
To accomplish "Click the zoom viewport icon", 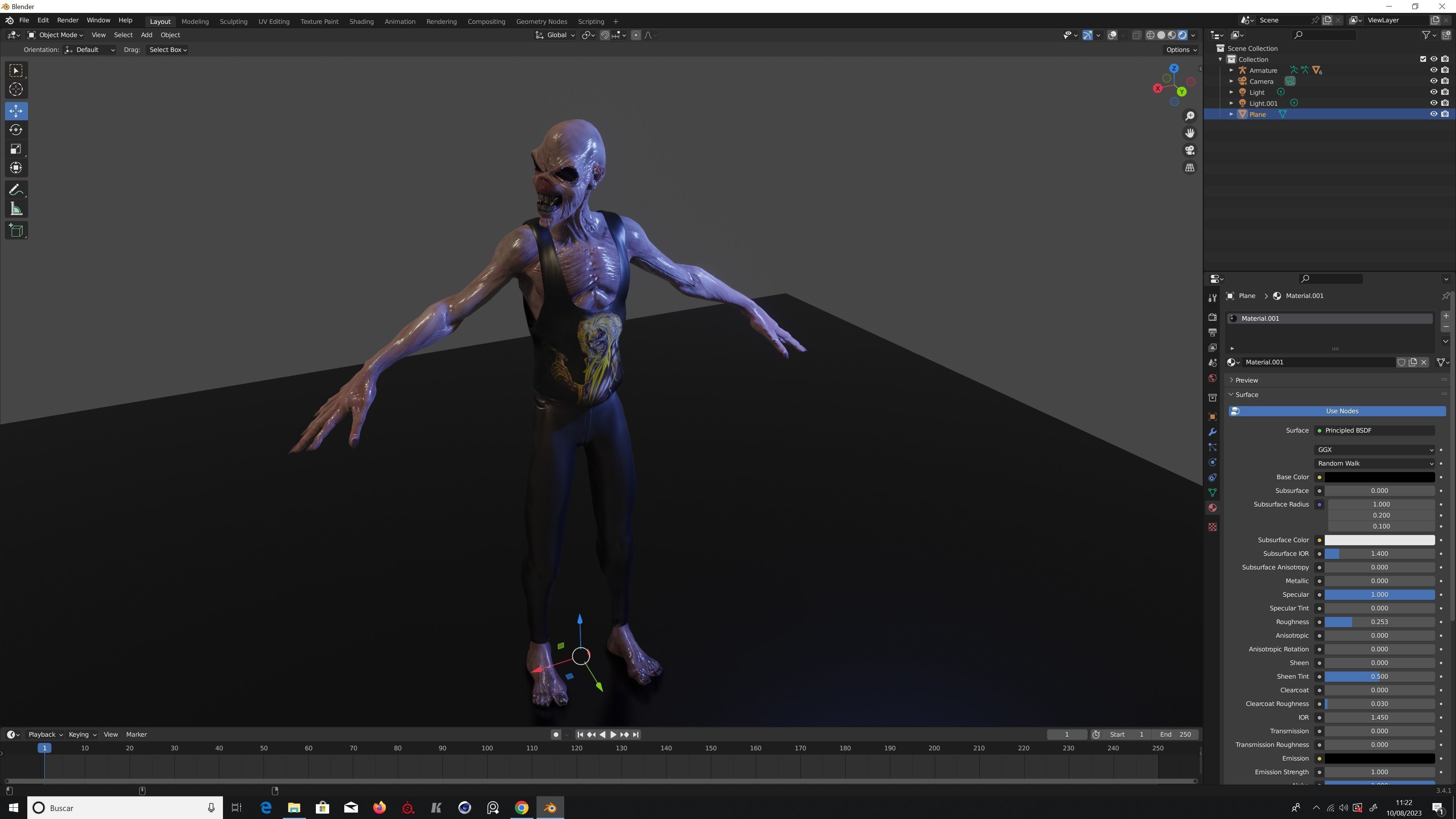I will [1190, 116].
